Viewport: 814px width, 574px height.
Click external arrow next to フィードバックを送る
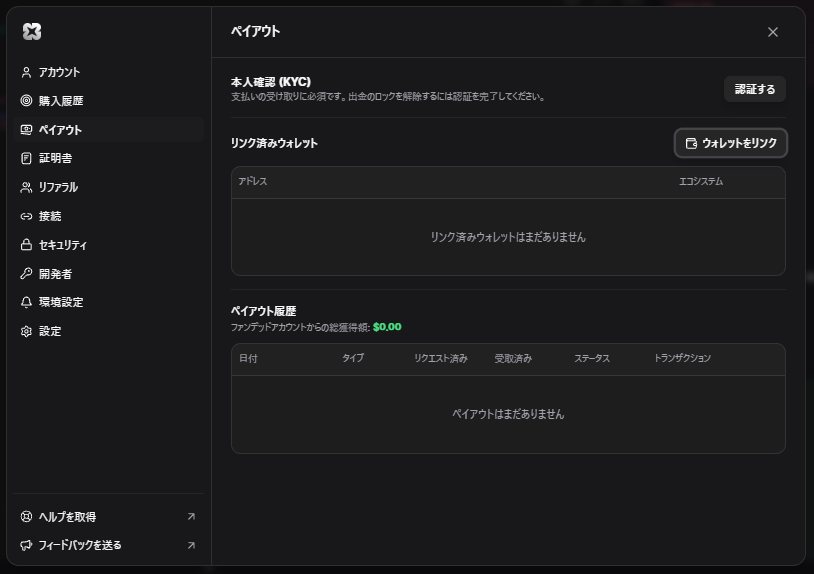pos(191,545)
